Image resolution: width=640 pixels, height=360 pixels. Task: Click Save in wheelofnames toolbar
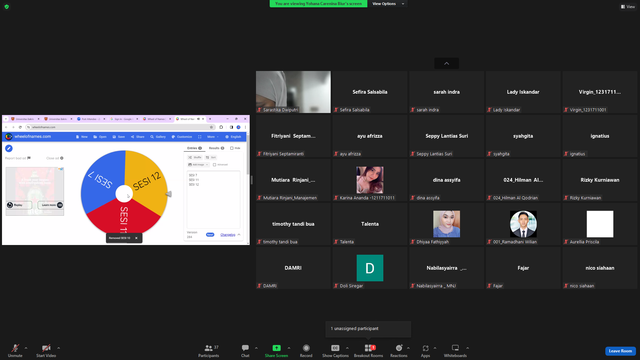119,137
